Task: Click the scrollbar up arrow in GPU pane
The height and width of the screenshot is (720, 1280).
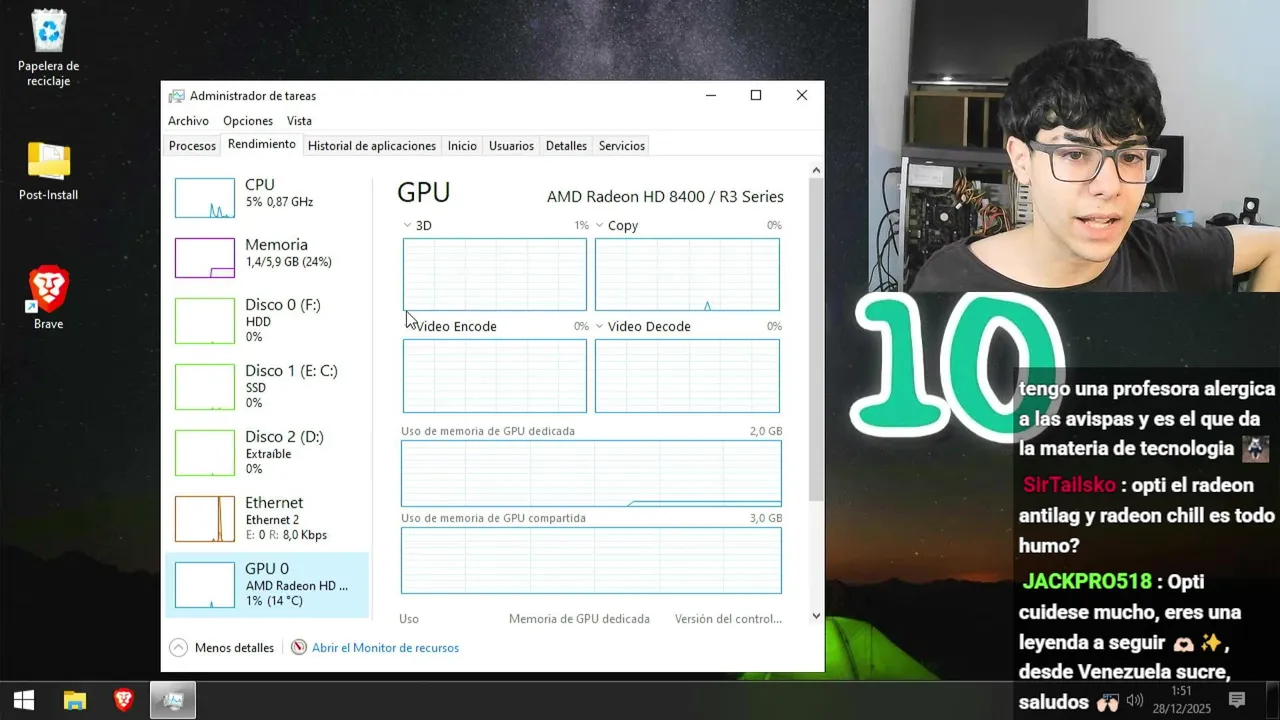Action: (816, 171)
